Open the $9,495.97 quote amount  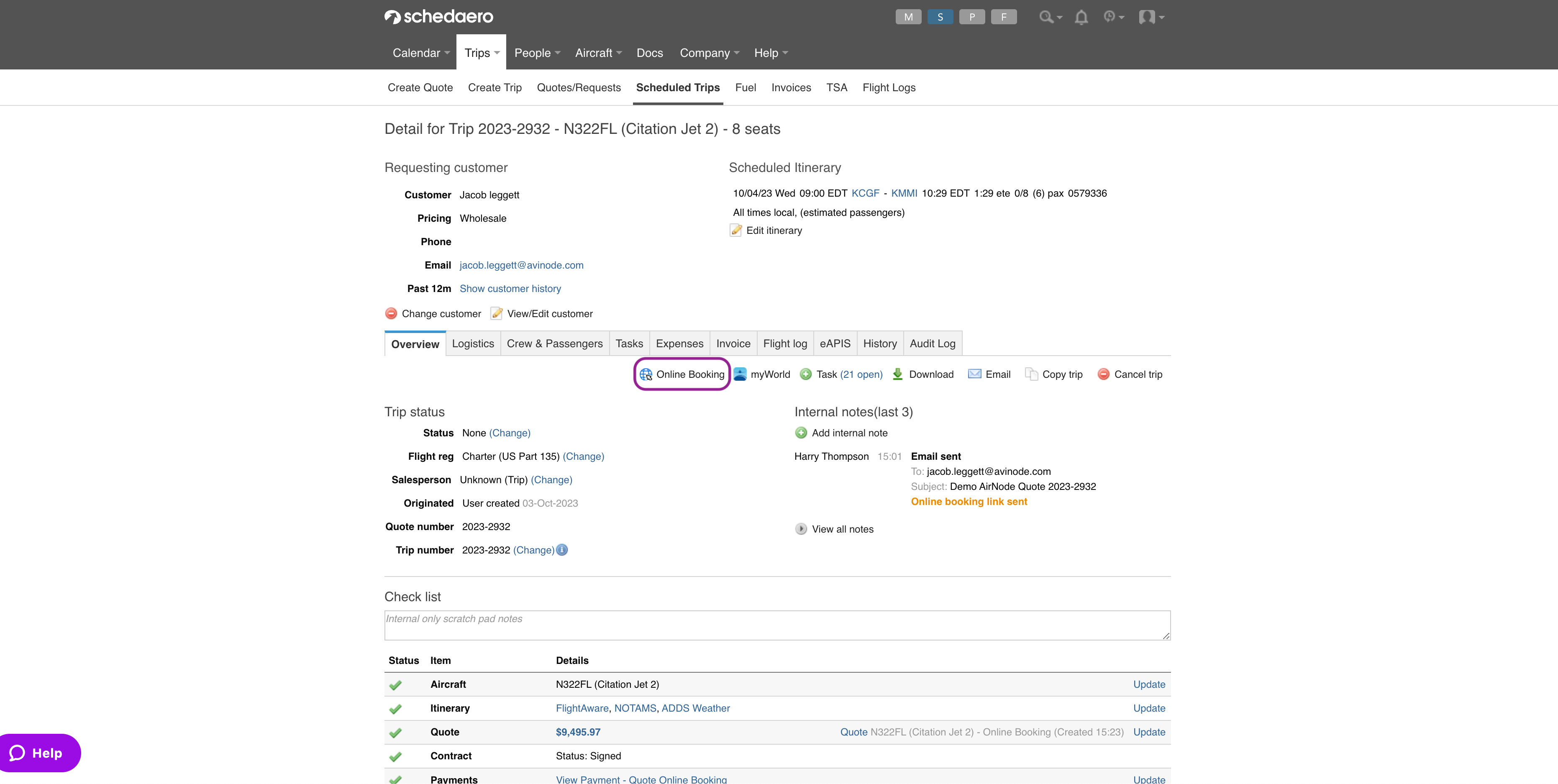pos(578,732)
